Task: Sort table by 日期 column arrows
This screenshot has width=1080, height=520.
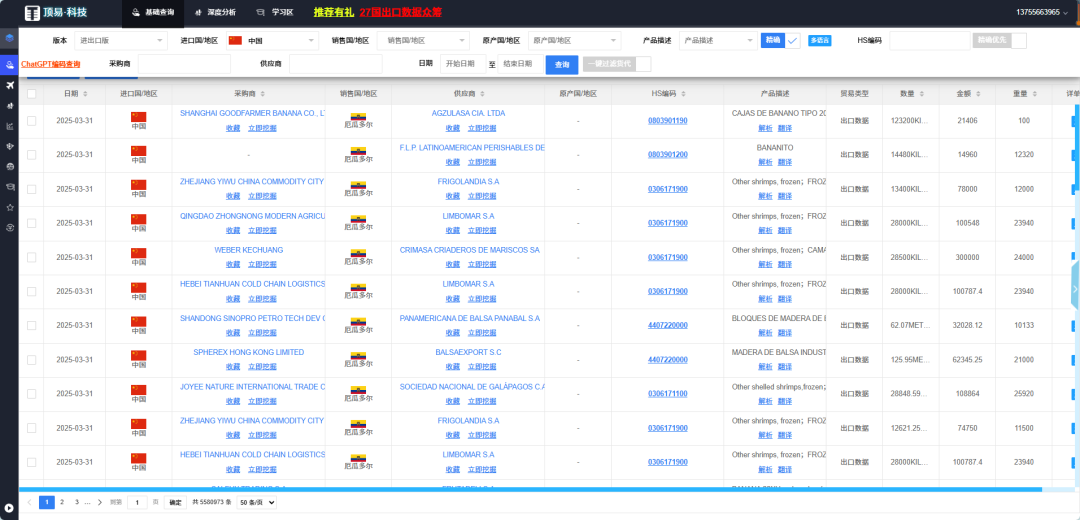Action: pos(85,94)
